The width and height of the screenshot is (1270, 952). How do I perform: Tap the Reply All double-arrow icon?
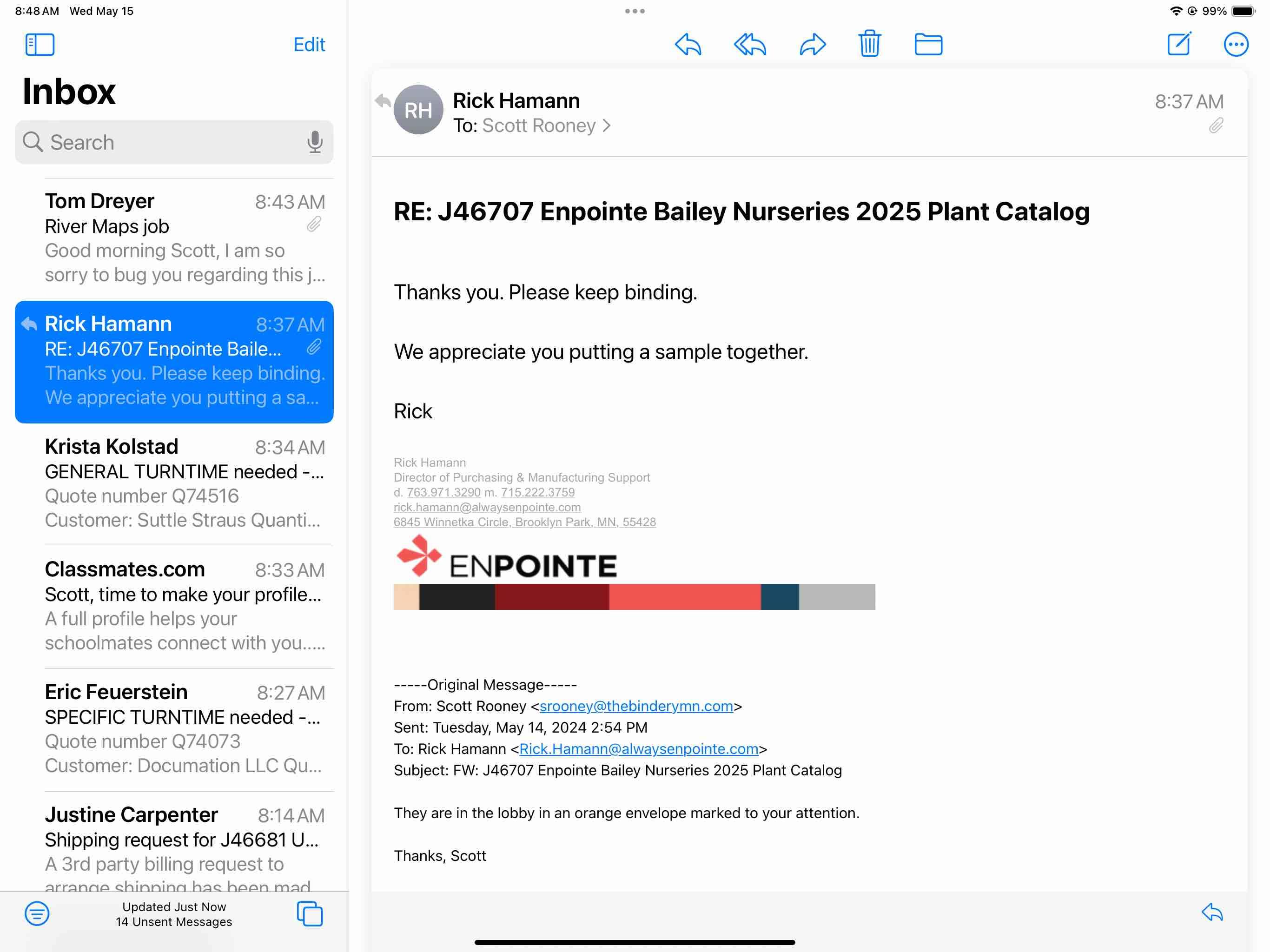(750, 44)
